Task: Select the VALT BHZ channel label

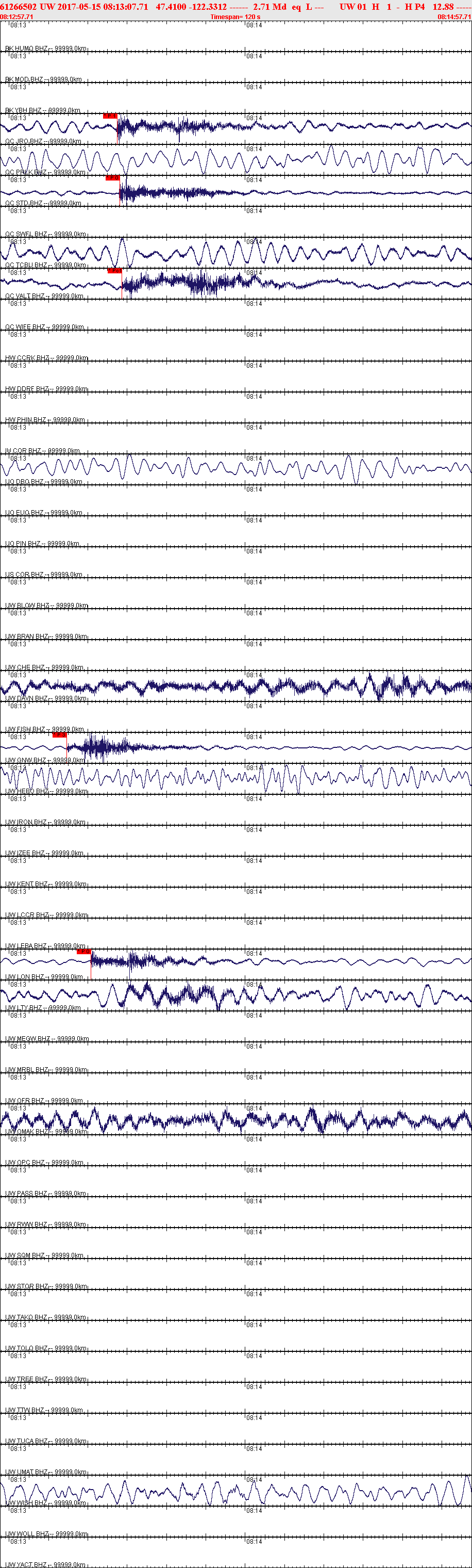Action: click(44, 296)
